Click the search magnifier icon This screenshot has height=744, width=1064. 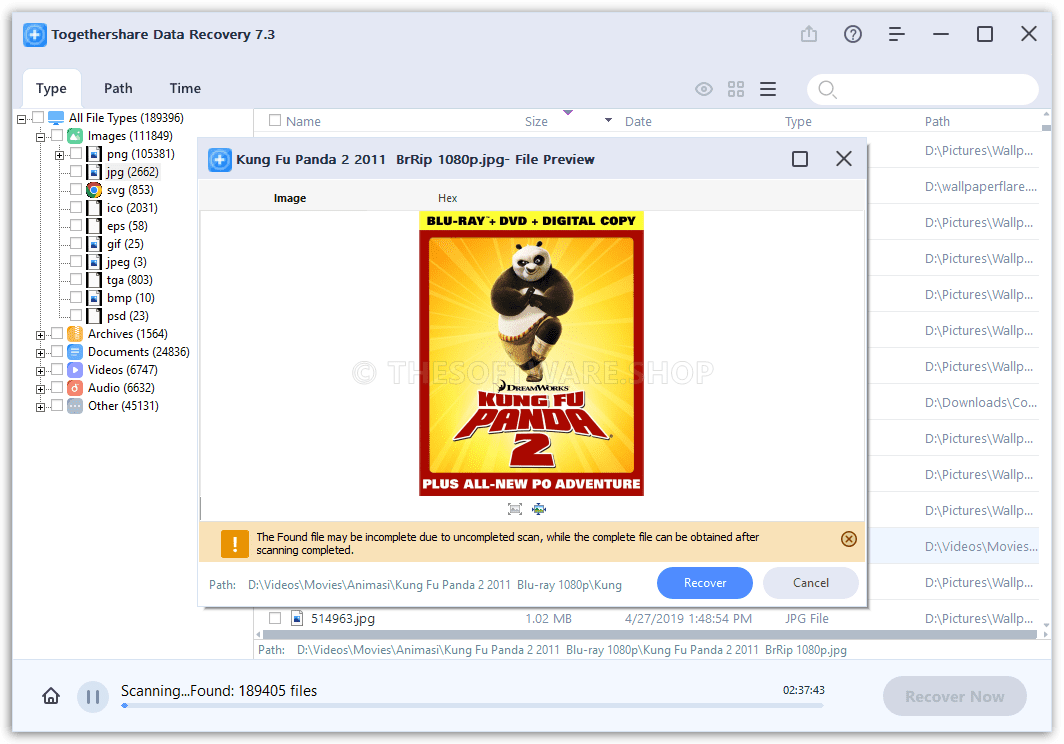point(826,89)
